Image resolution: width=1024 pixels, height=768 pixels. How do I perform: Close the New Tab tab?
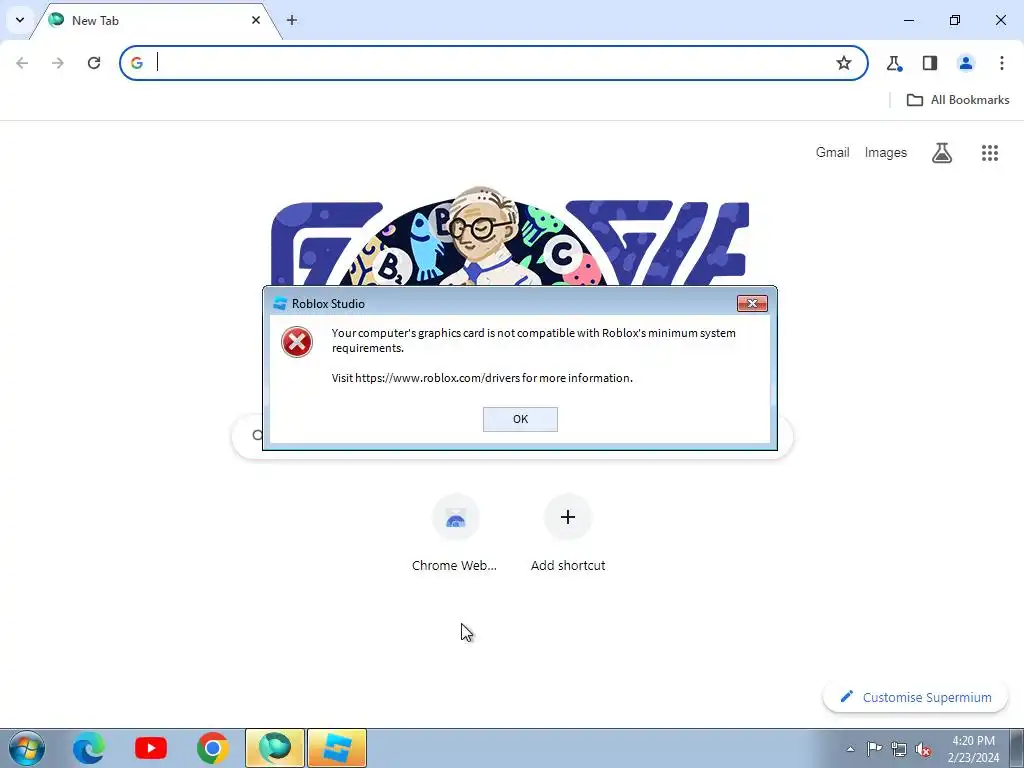pos(256,20)
